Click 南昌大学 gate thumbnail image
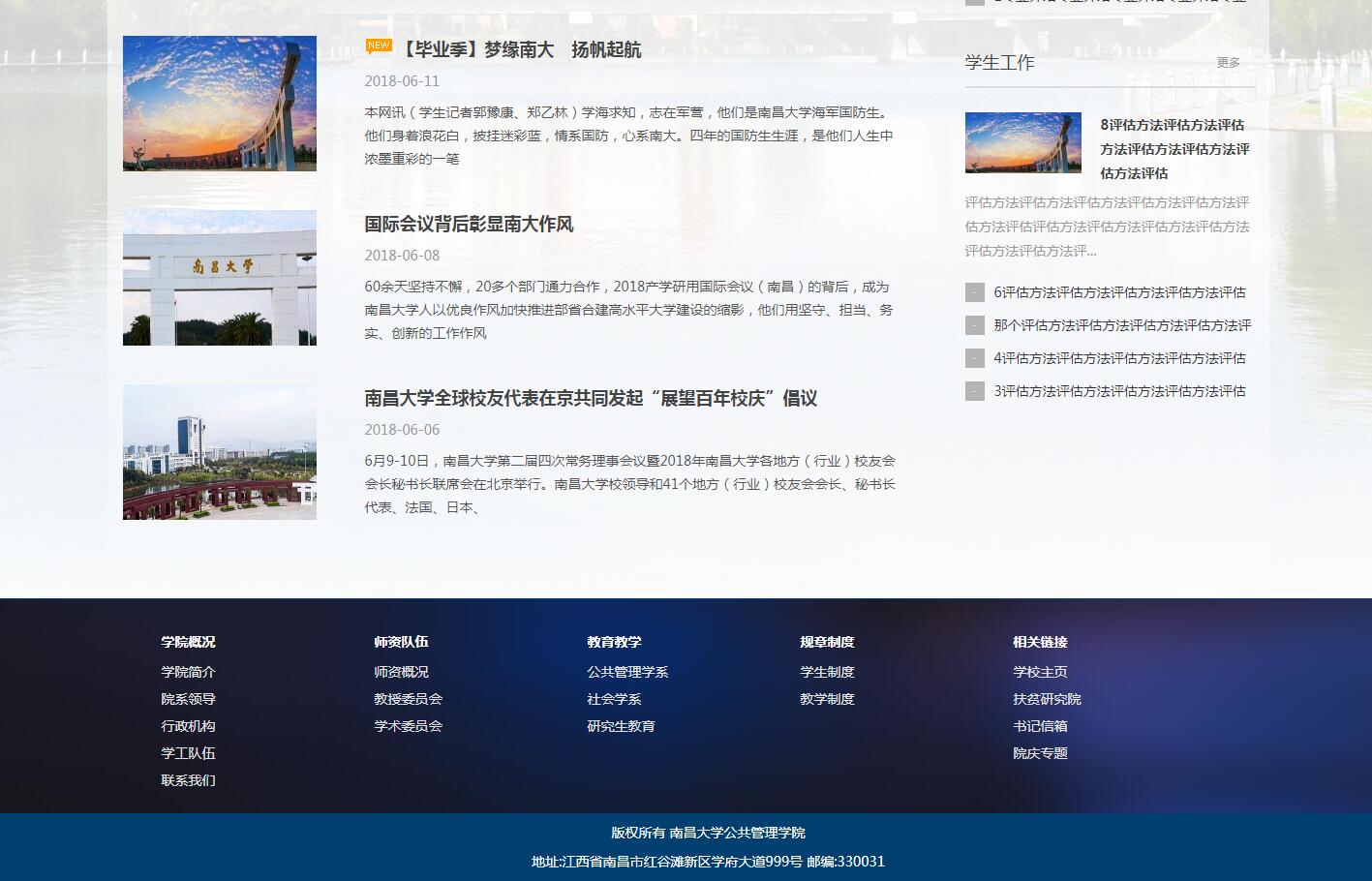Viewport: 1372px width, 881px height. pyautogui.click(x=220, y=278)
